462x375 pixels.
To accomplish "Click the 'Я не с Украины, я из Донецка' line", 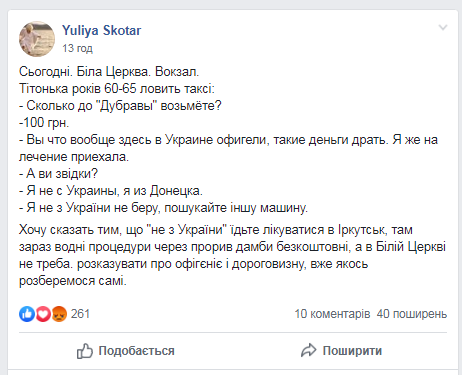I will (111, 191).
